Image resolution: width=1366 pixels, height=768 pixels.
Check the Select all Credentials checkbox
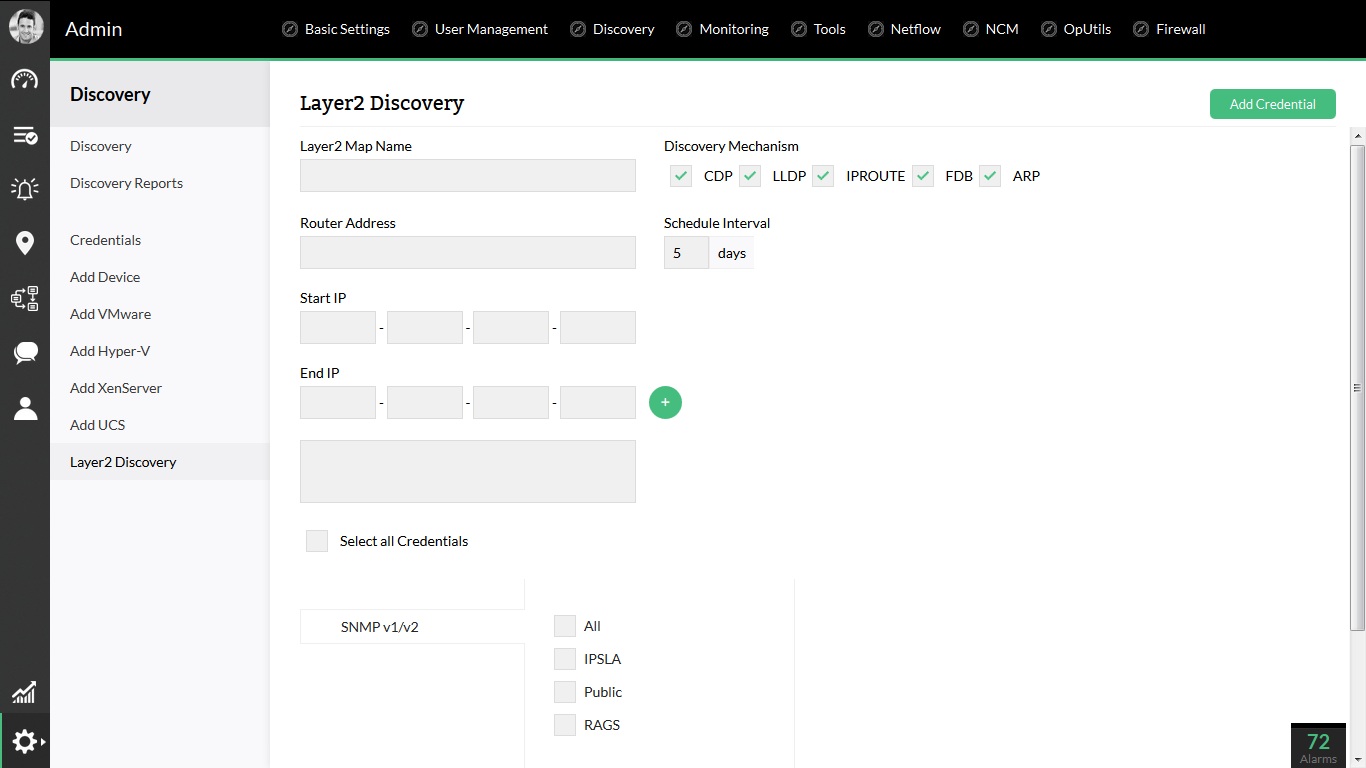pyautogui.click(x=317, y=541)
